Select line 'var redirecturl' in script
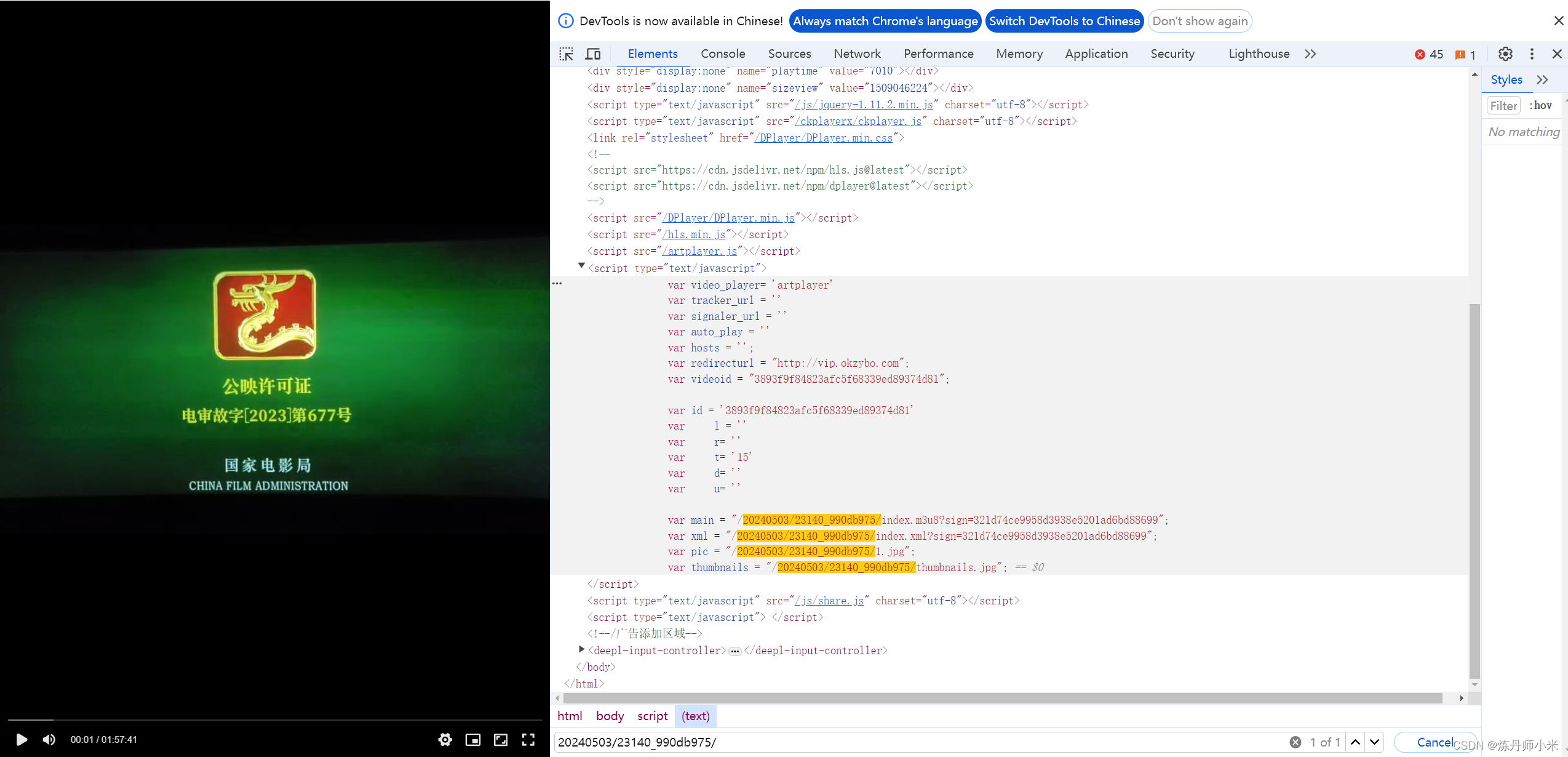 tap(788, 363)
